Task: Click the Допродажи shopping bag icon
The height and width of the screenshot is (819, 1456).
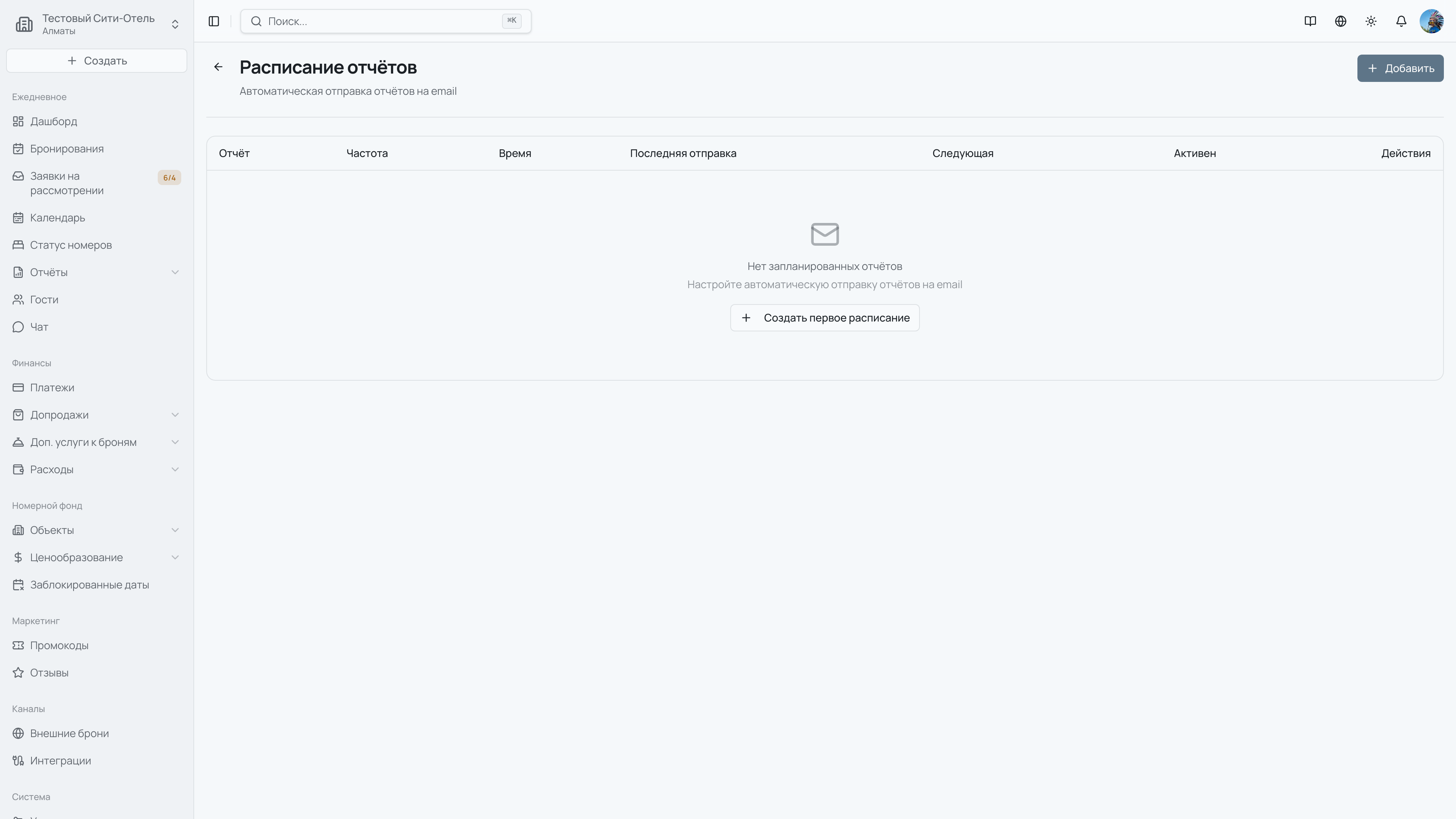Action: tap(18, 415)
